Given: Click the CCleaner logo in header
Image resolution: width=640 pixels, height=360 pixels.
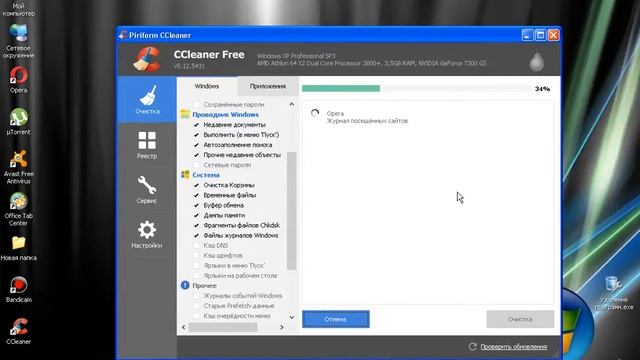Looking at the screenshot, I should [x=147, y=59].
